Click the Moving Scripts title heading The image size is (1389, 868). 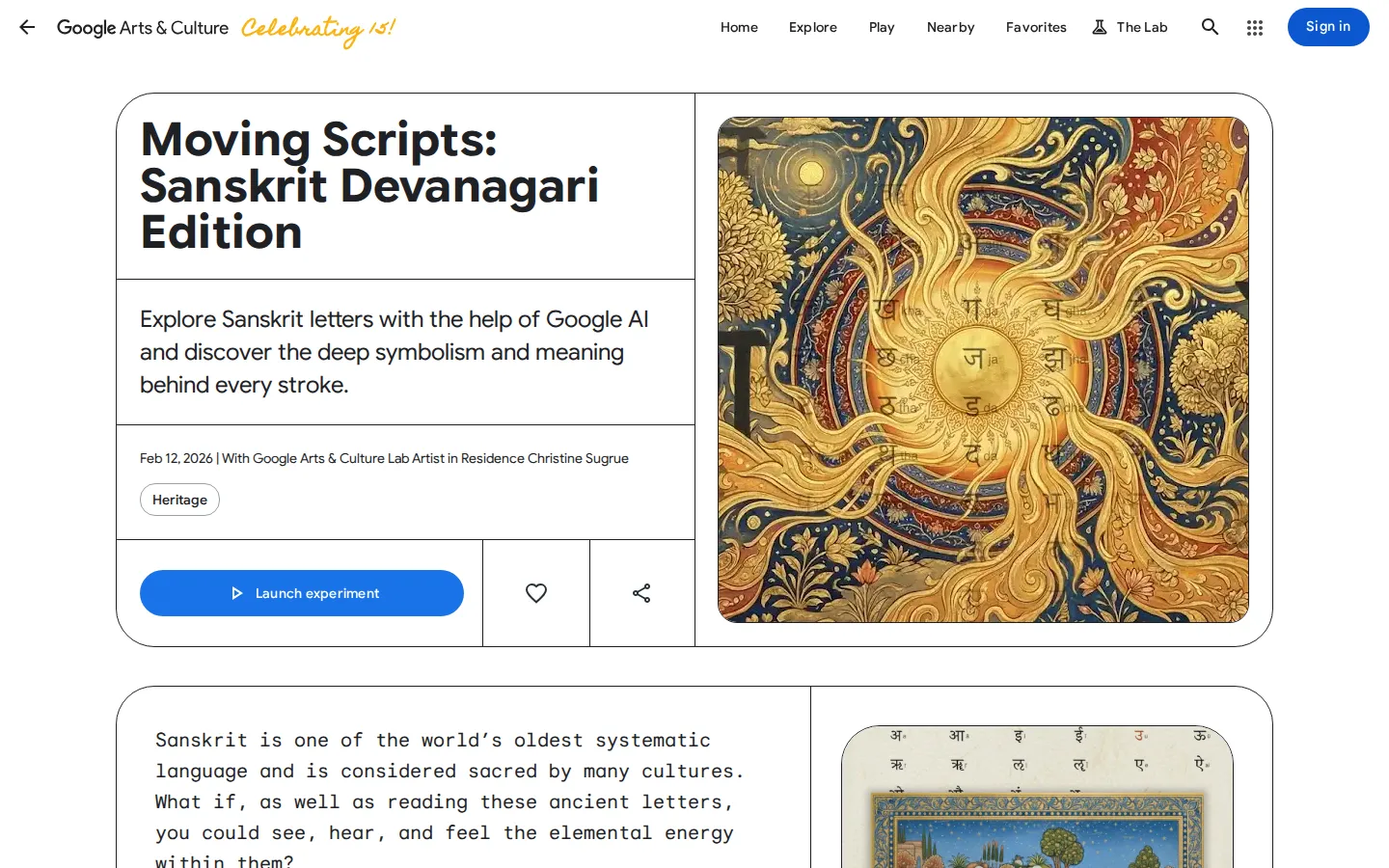click(x=369, y=186)
